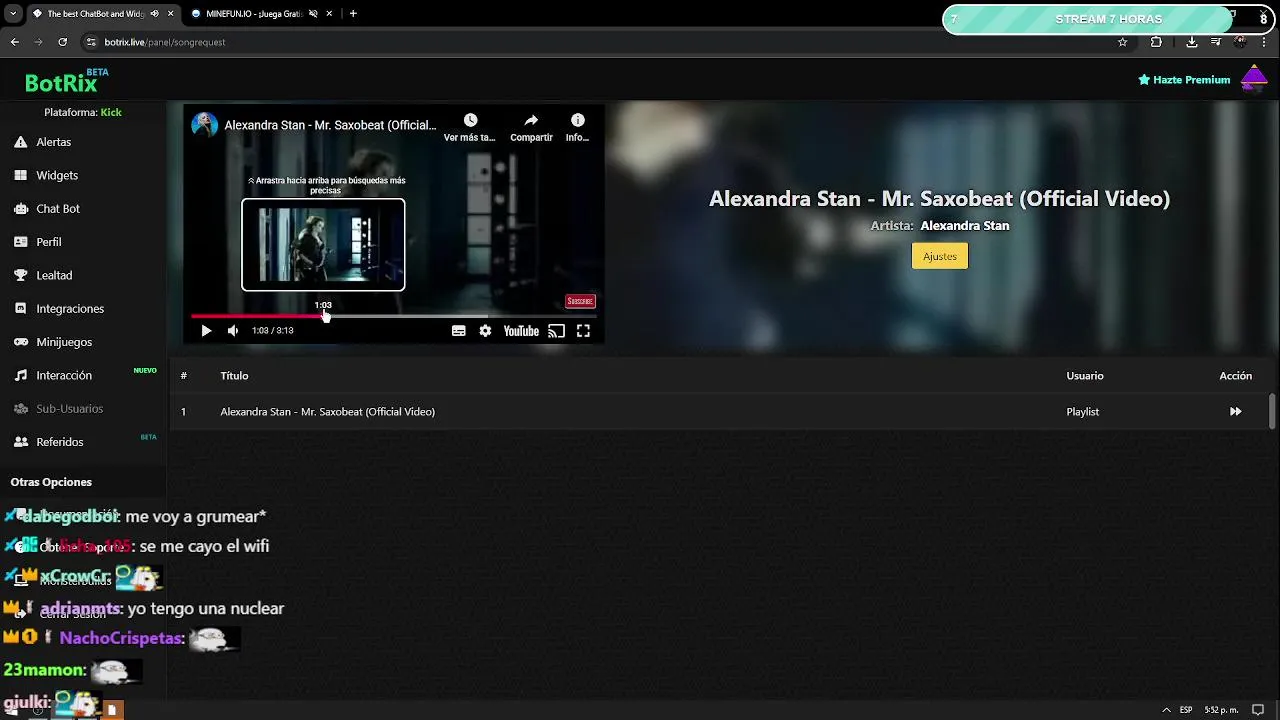Click the BotRix logo

[x=62, y=83]
